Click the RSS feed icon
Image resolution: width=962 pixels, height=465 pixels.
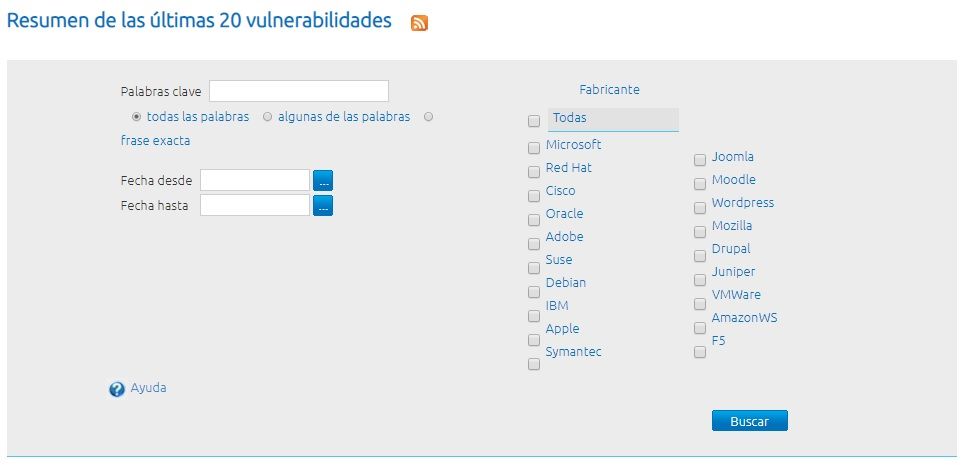420,23
